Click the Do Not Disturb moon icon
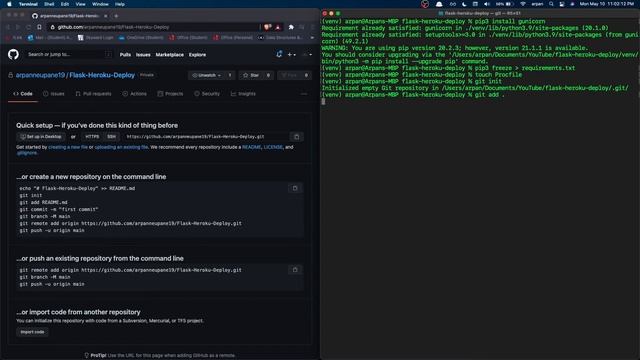This screenshot has width=640, height=360. pyautogui.click(x=464, y=4)
